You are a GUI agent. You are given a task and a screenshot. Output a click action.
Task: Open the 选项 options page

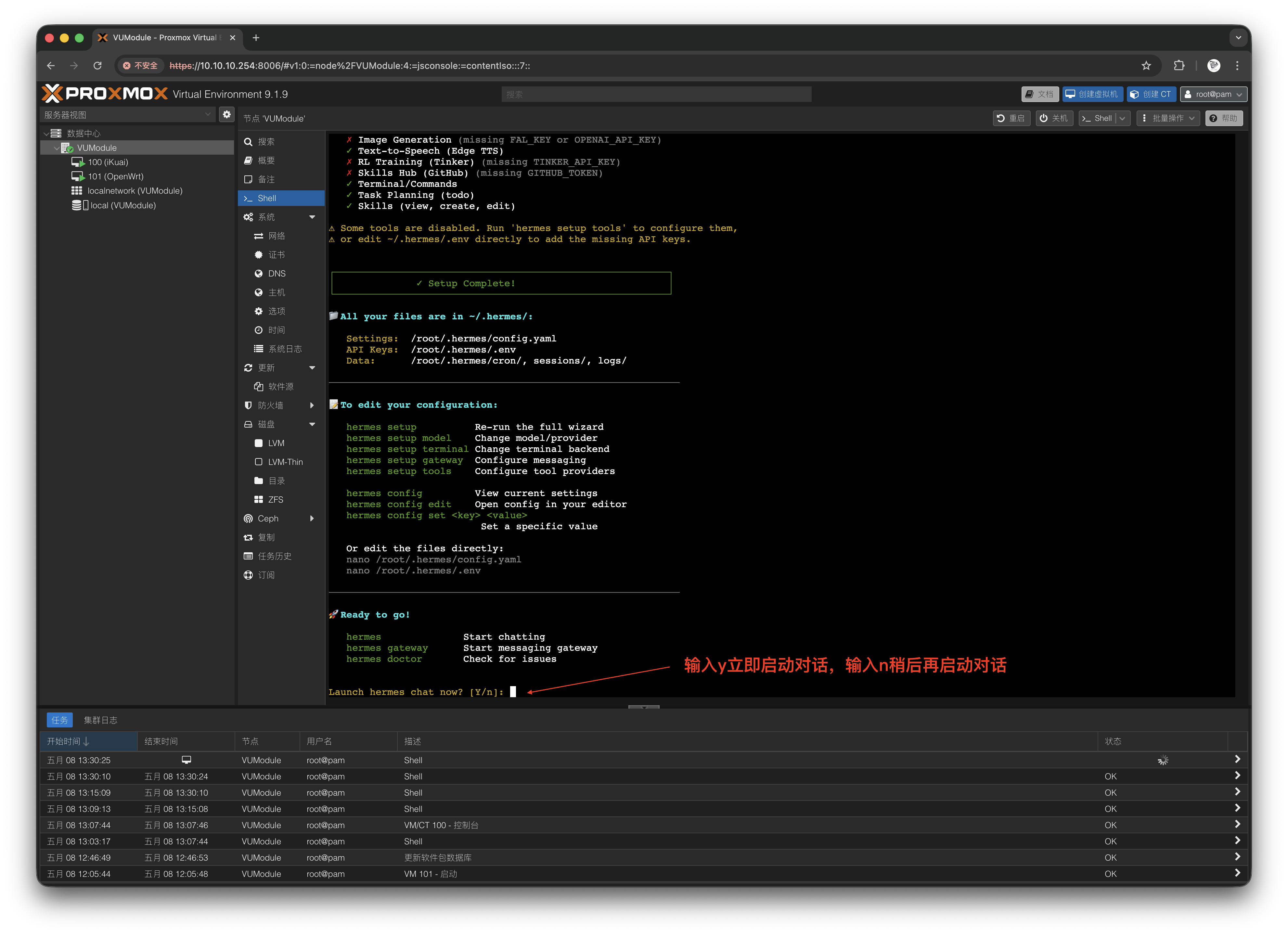pos(280,311)
